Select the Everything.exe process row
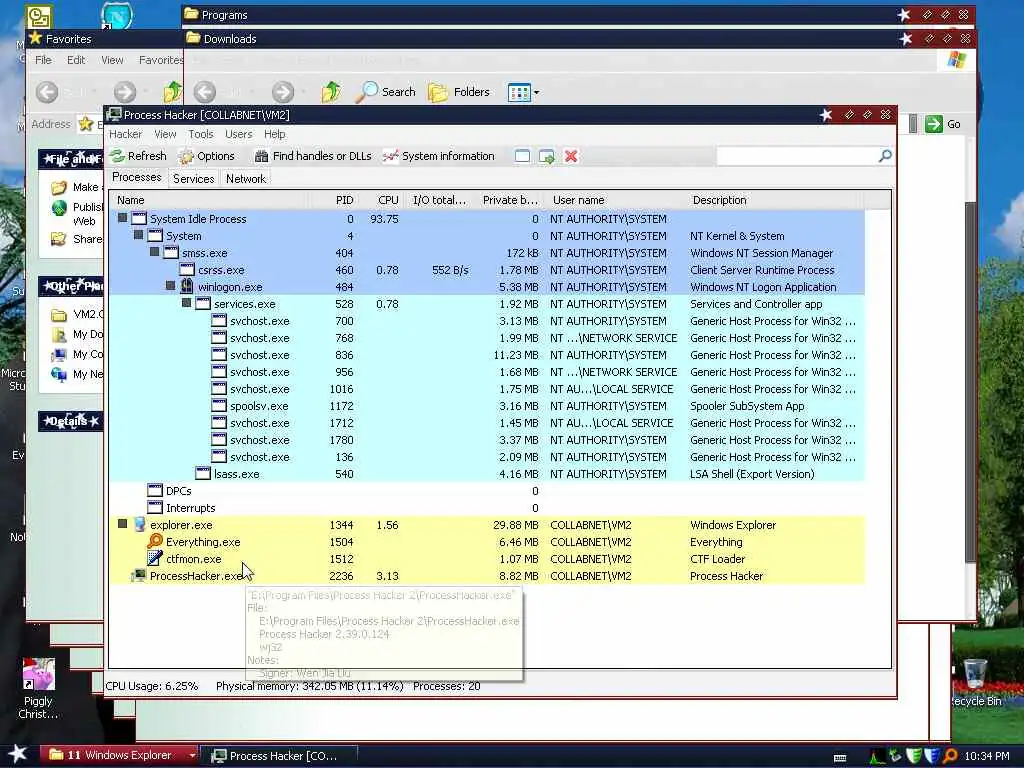Viewport: 1024px width, 768px height. (487, 542)
